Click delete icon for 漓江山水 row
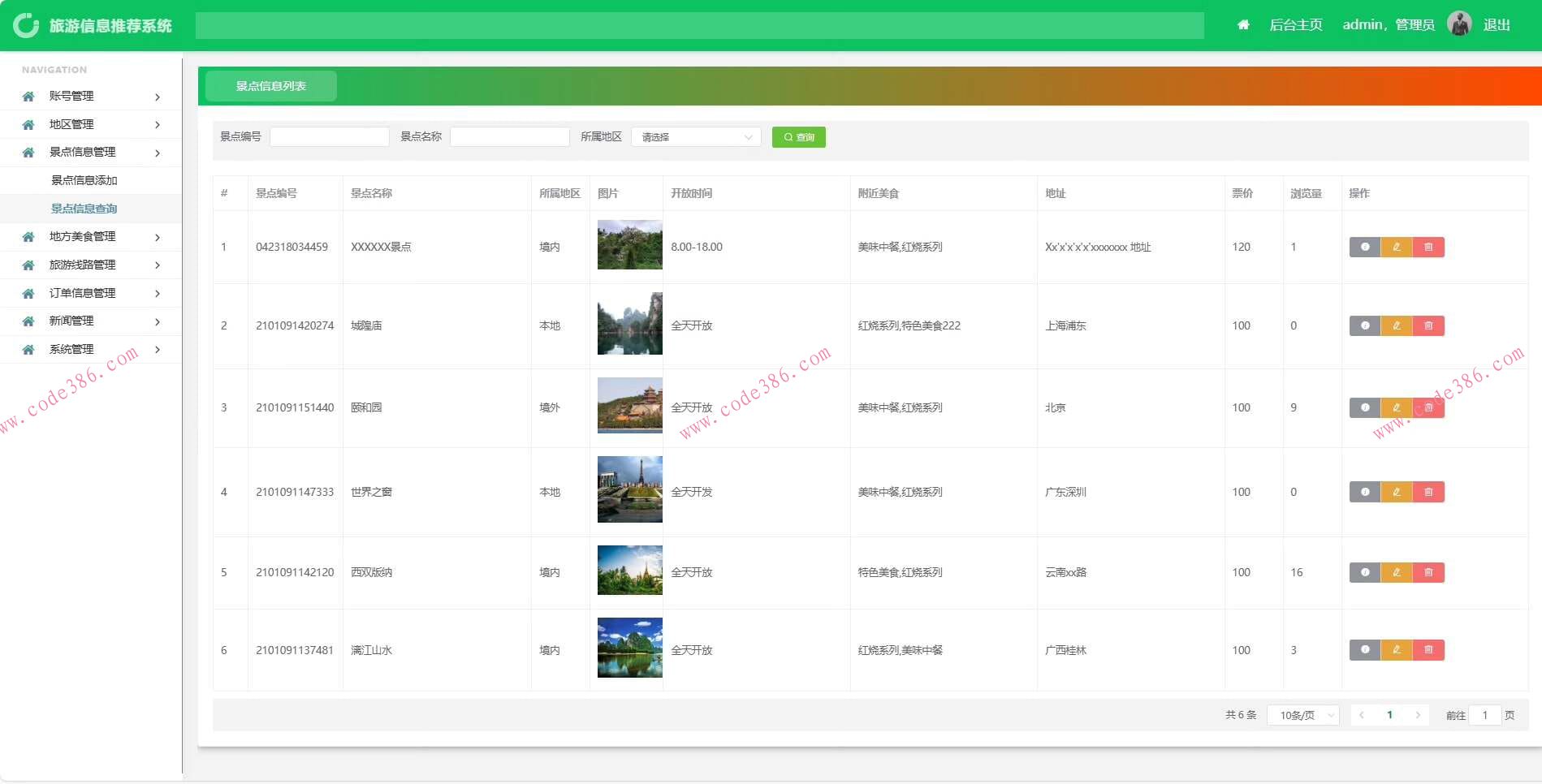Screen dimensions: 1542x784 click(1428, 649)
